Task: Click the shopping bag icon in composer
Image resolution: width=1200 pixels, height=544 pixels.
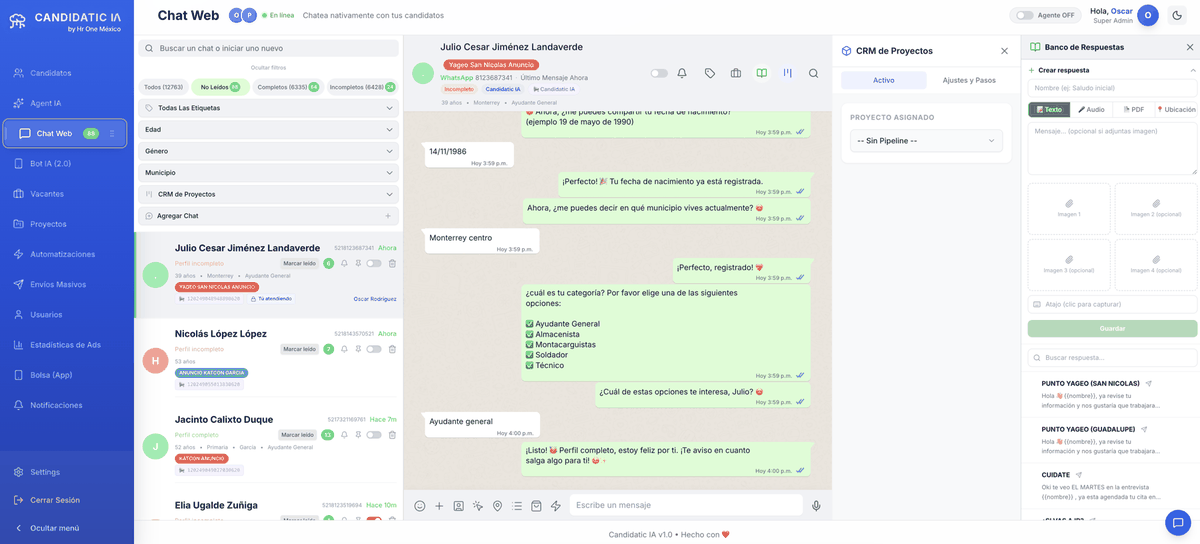Action: (536, 506)
